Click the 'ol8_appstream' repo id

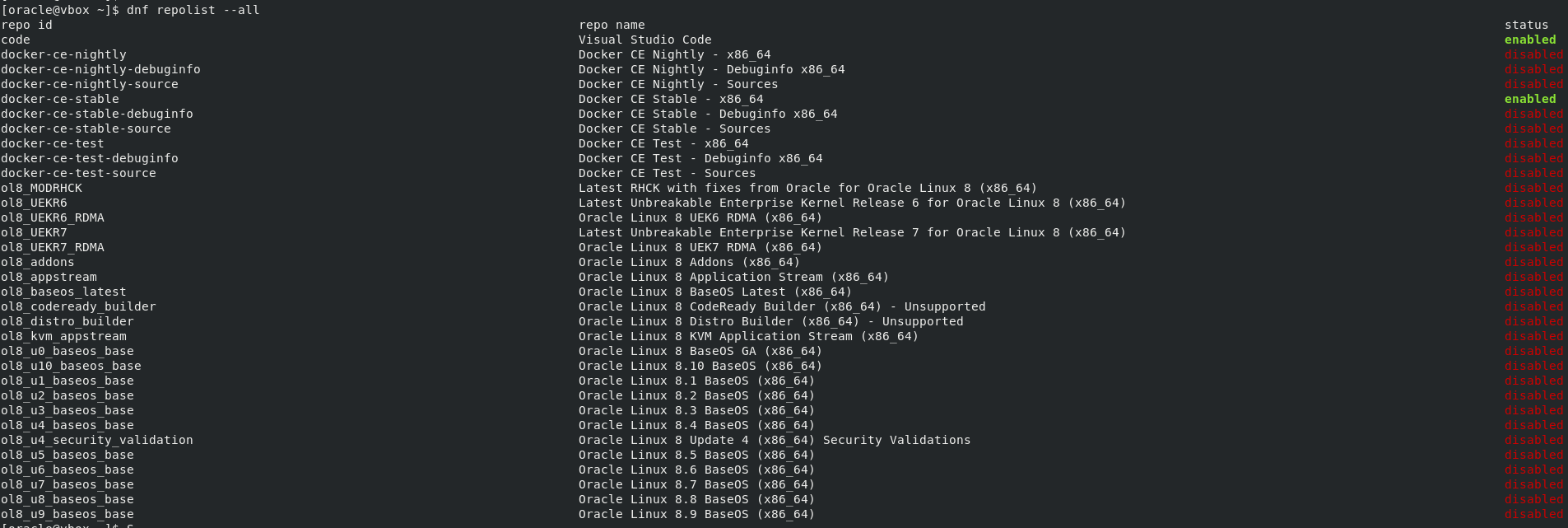(x=49, y=277)
